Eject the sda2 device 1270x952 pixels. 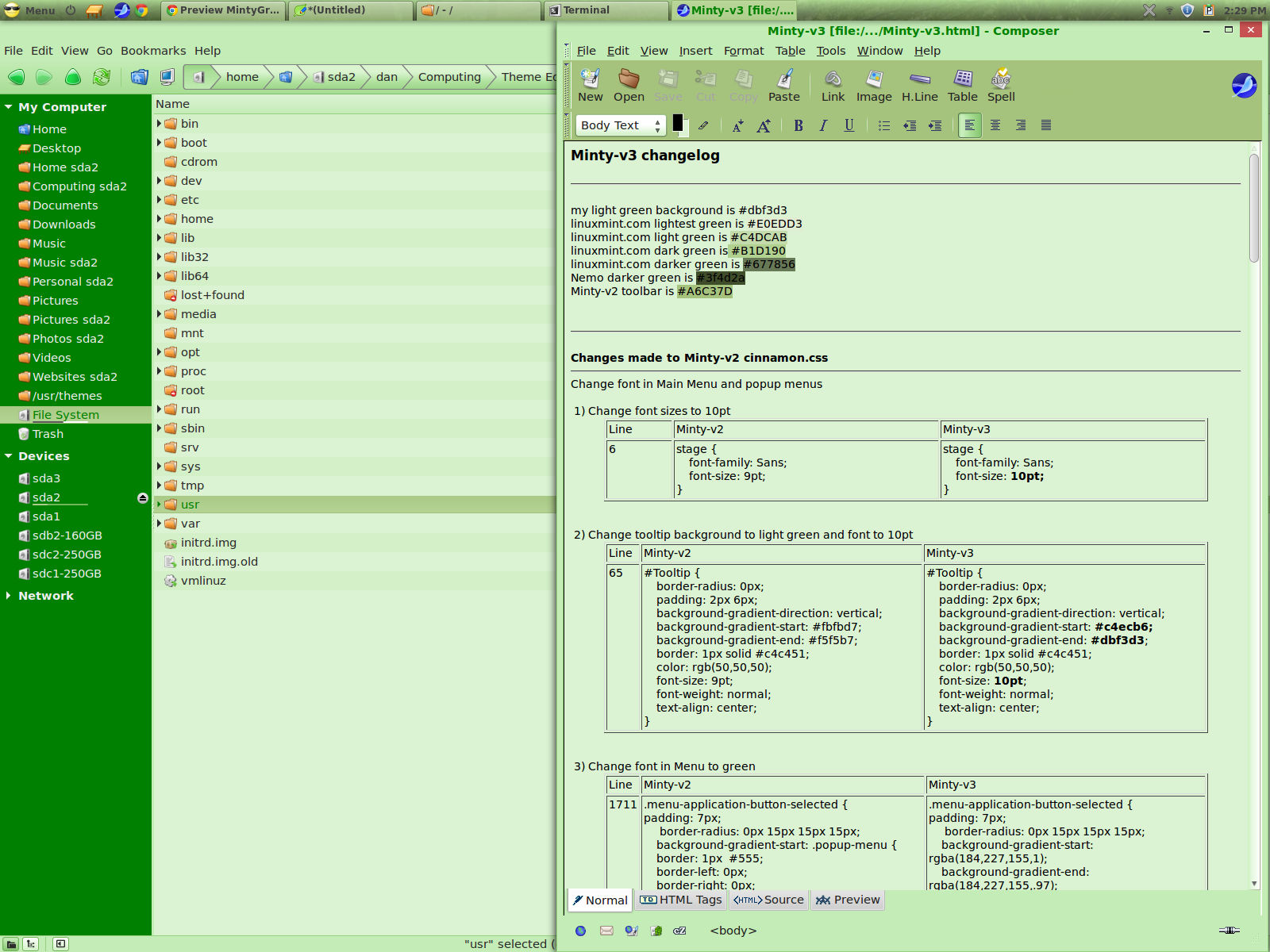pyautogui.click(x=143, y=498)
